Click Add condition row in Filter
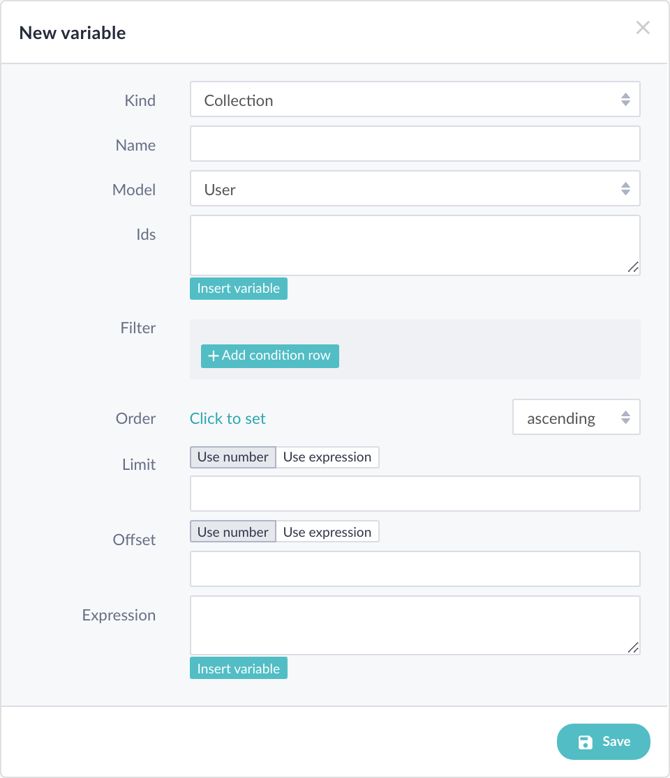The image size is (670, 778). click(270, 356)
